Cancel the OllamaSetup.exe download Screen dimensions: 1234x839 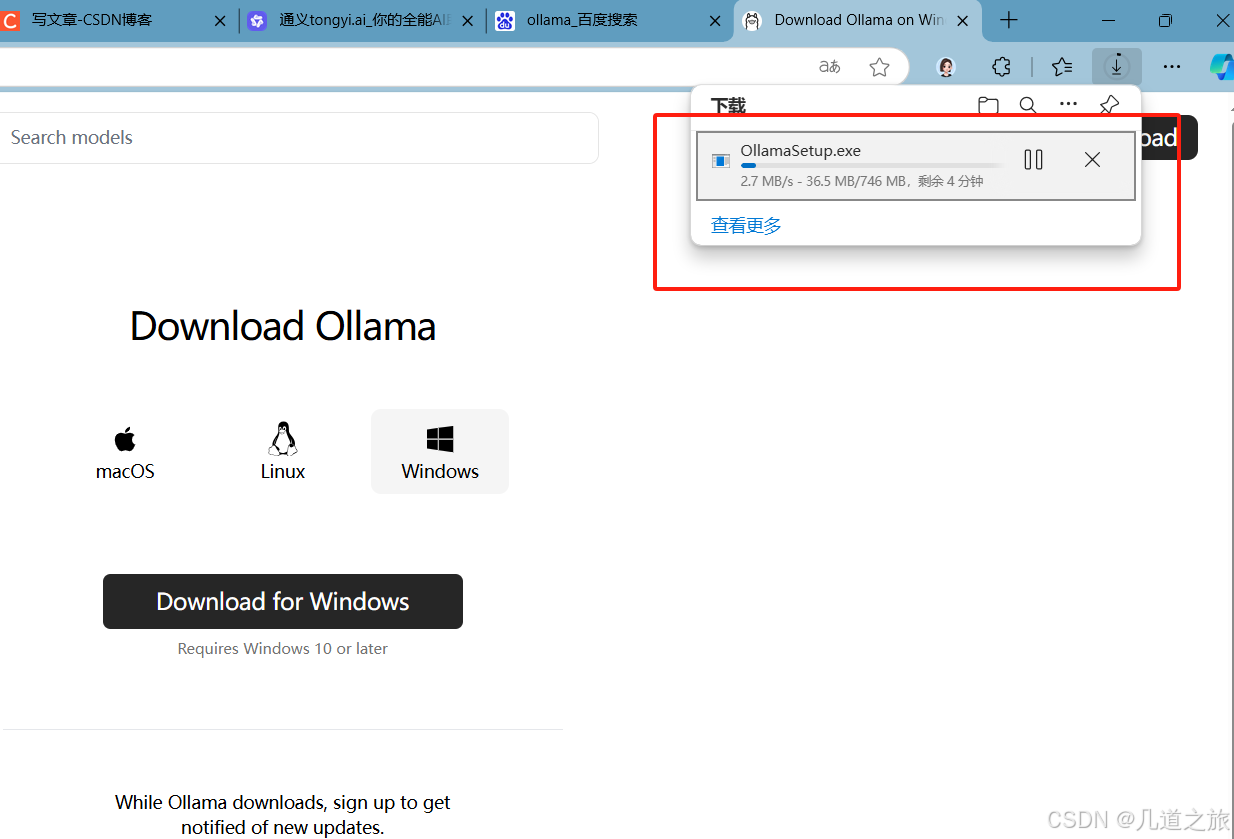point(1092,160)
